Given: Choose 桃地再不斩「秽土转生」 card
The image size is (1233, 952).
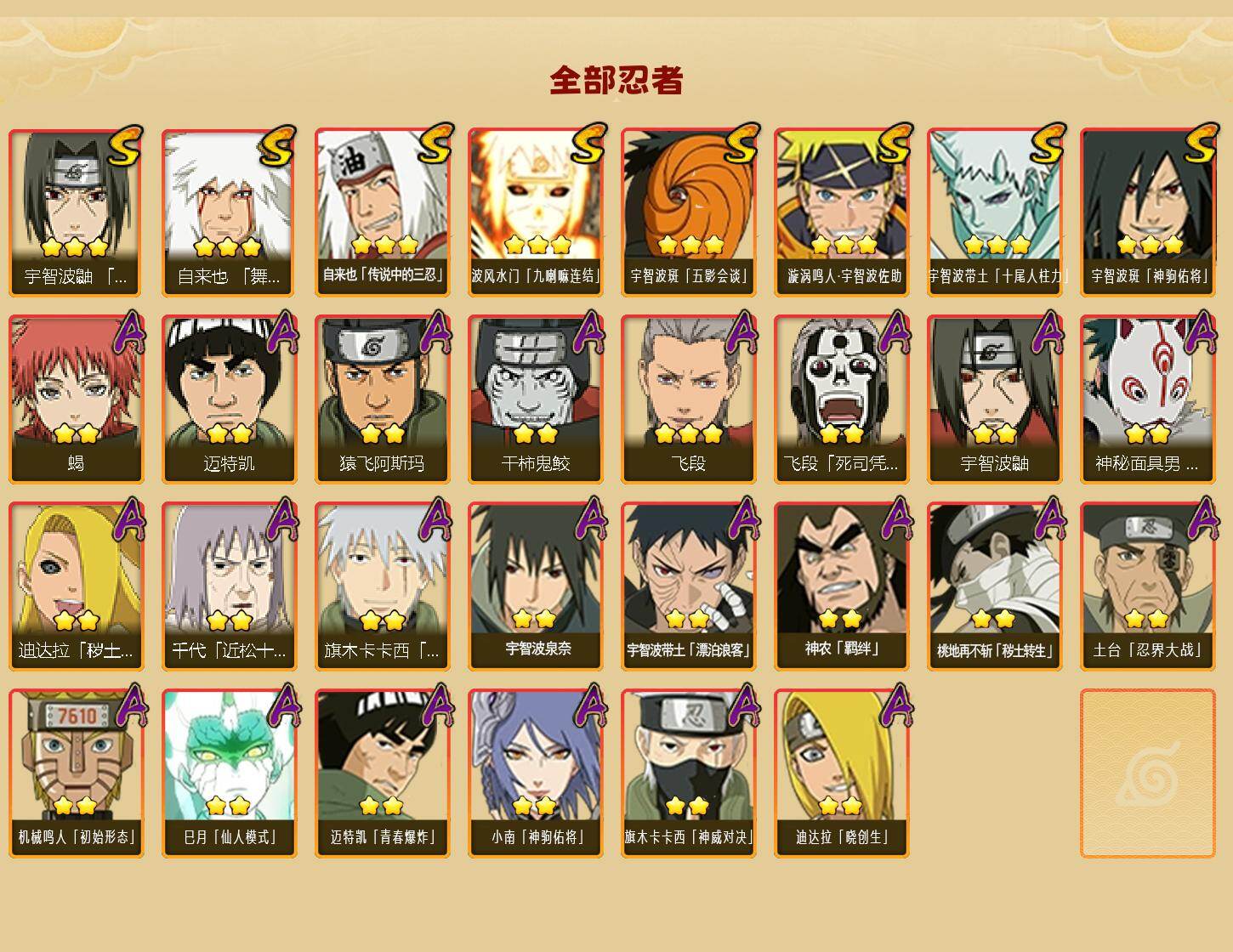Looking at the screenshot, I should click(995, 586).
